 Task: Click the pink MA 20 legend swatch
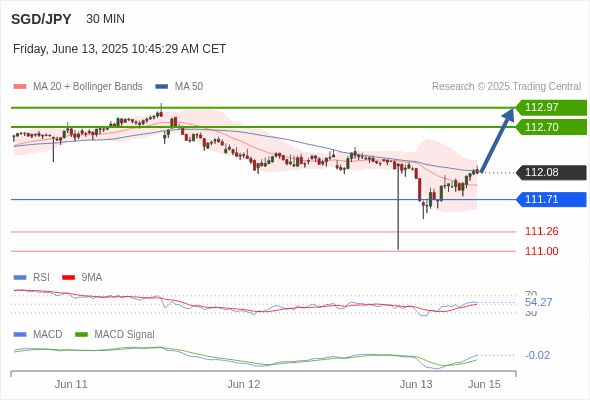tap(20, 87)
